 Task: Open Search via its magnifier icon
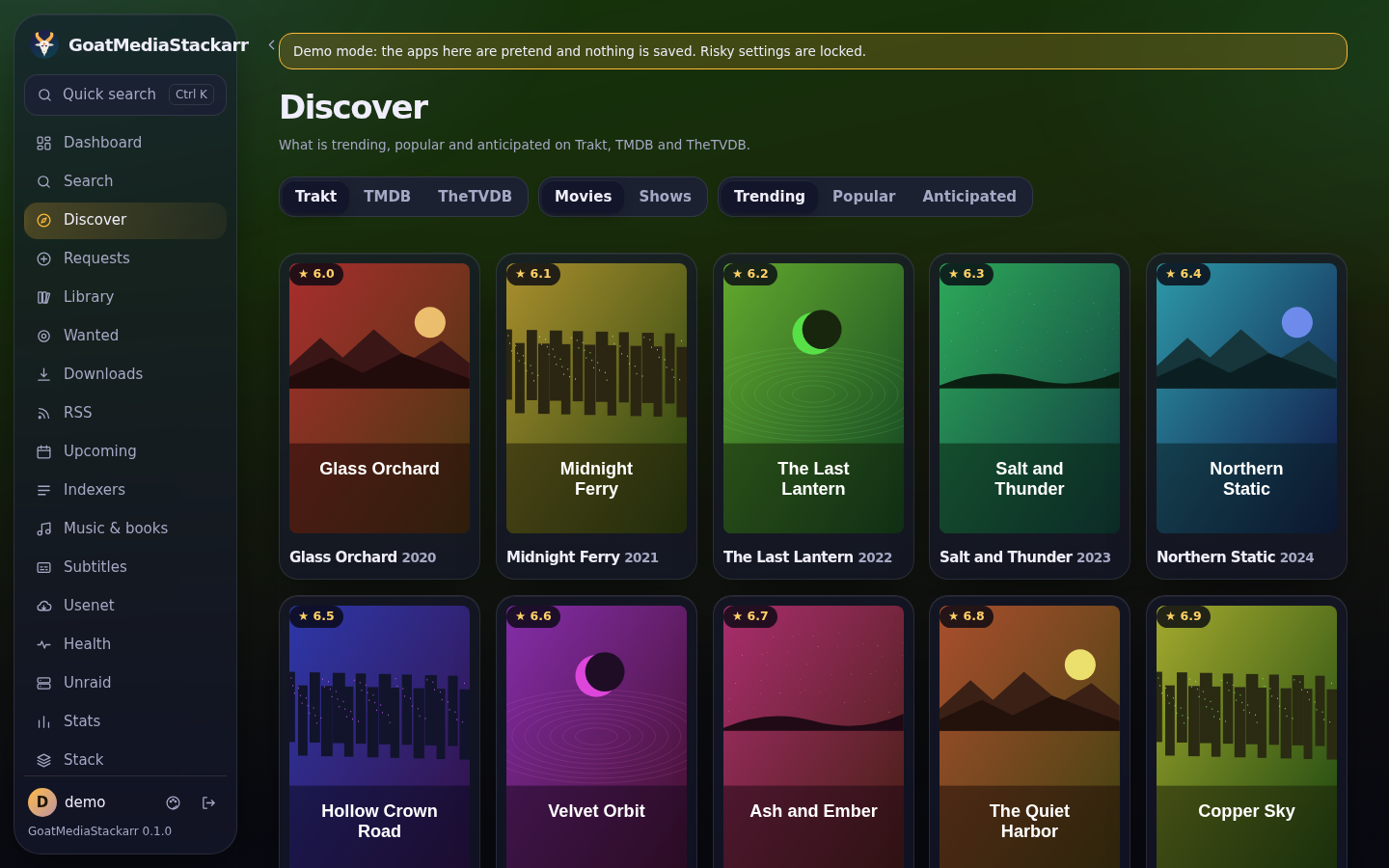(x=43, y=181)
